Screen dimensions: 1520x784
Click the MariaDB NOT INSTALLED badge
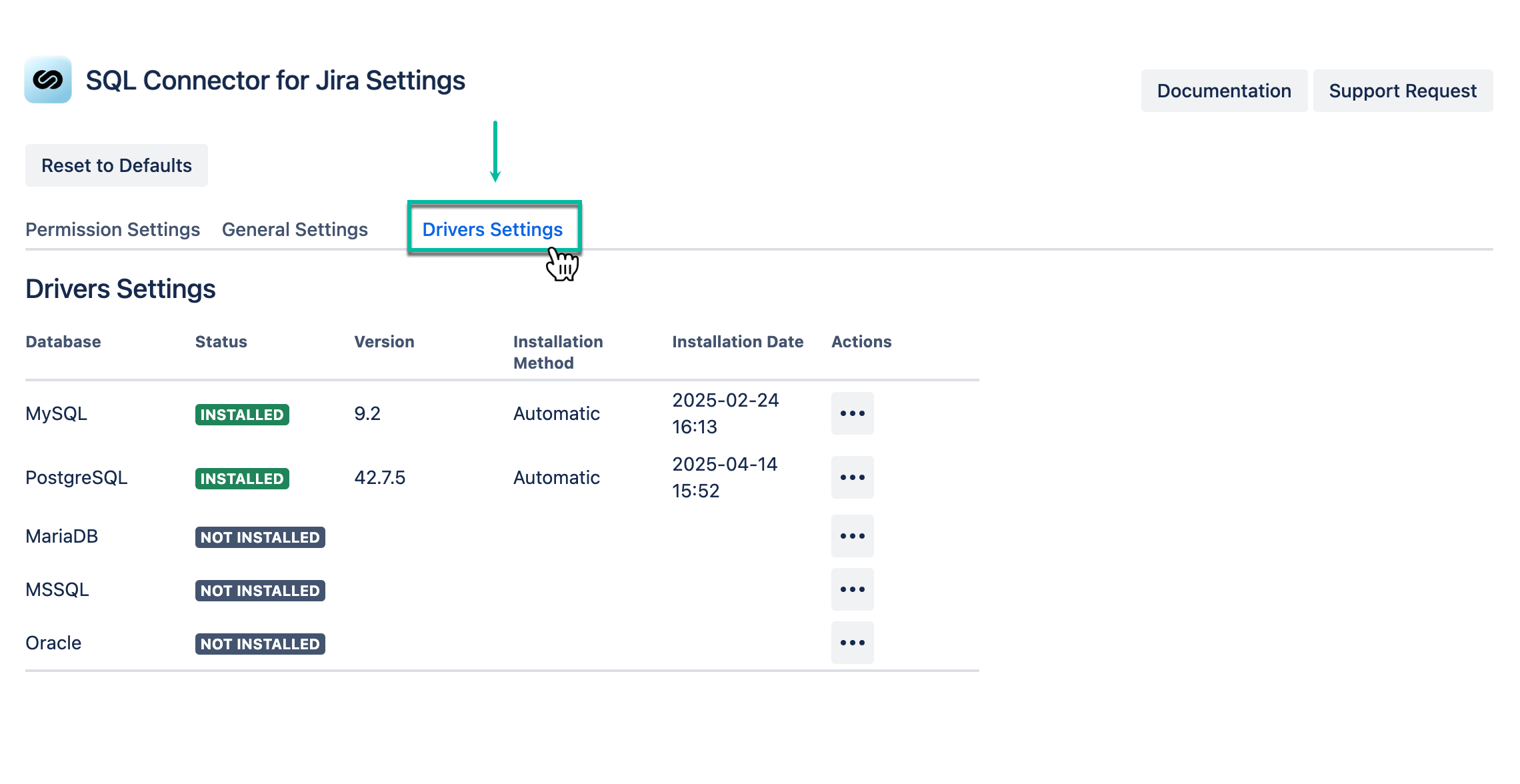[260, 537]
